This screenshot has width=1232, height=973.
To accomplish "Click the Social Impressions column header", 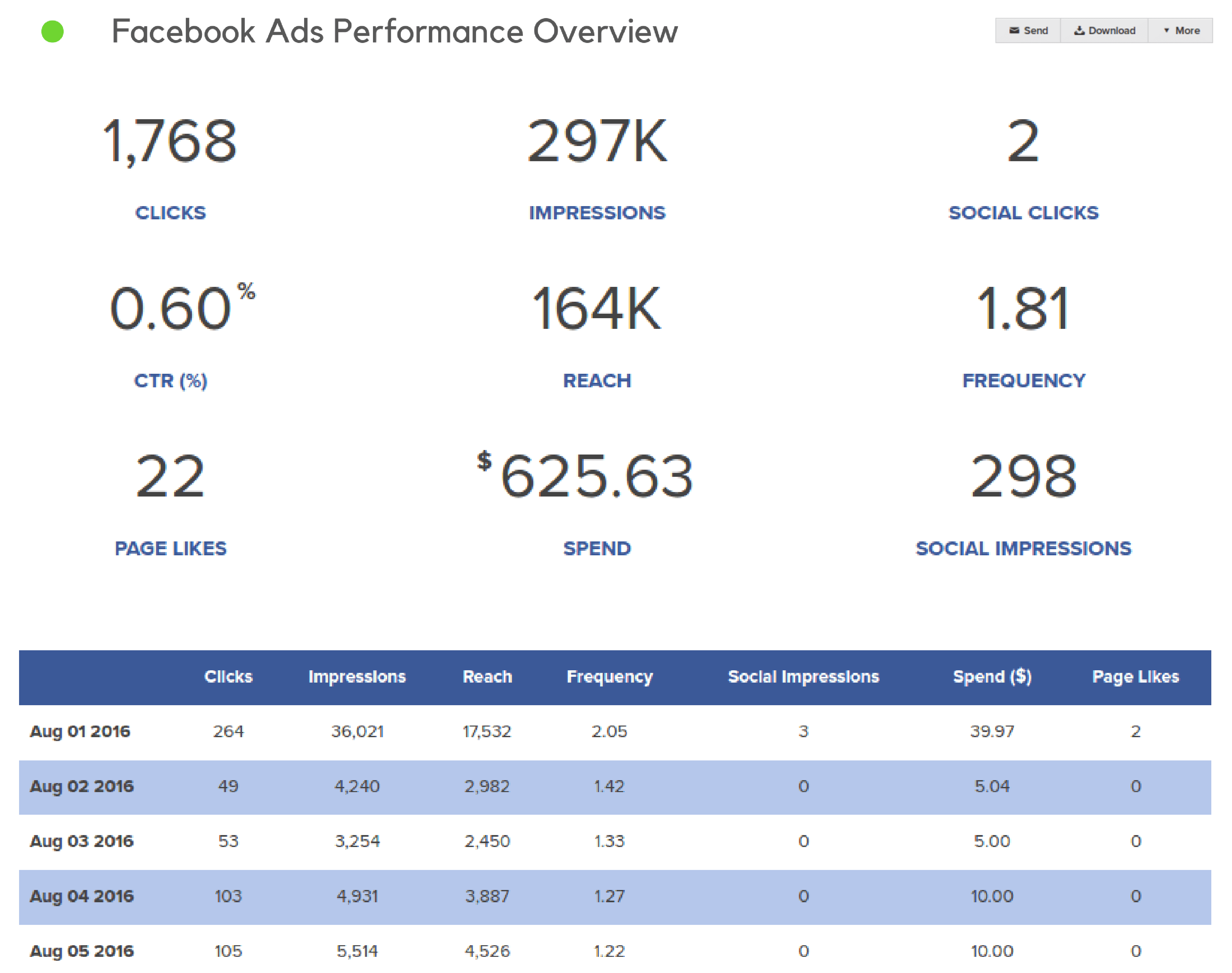I will (803, 676).
